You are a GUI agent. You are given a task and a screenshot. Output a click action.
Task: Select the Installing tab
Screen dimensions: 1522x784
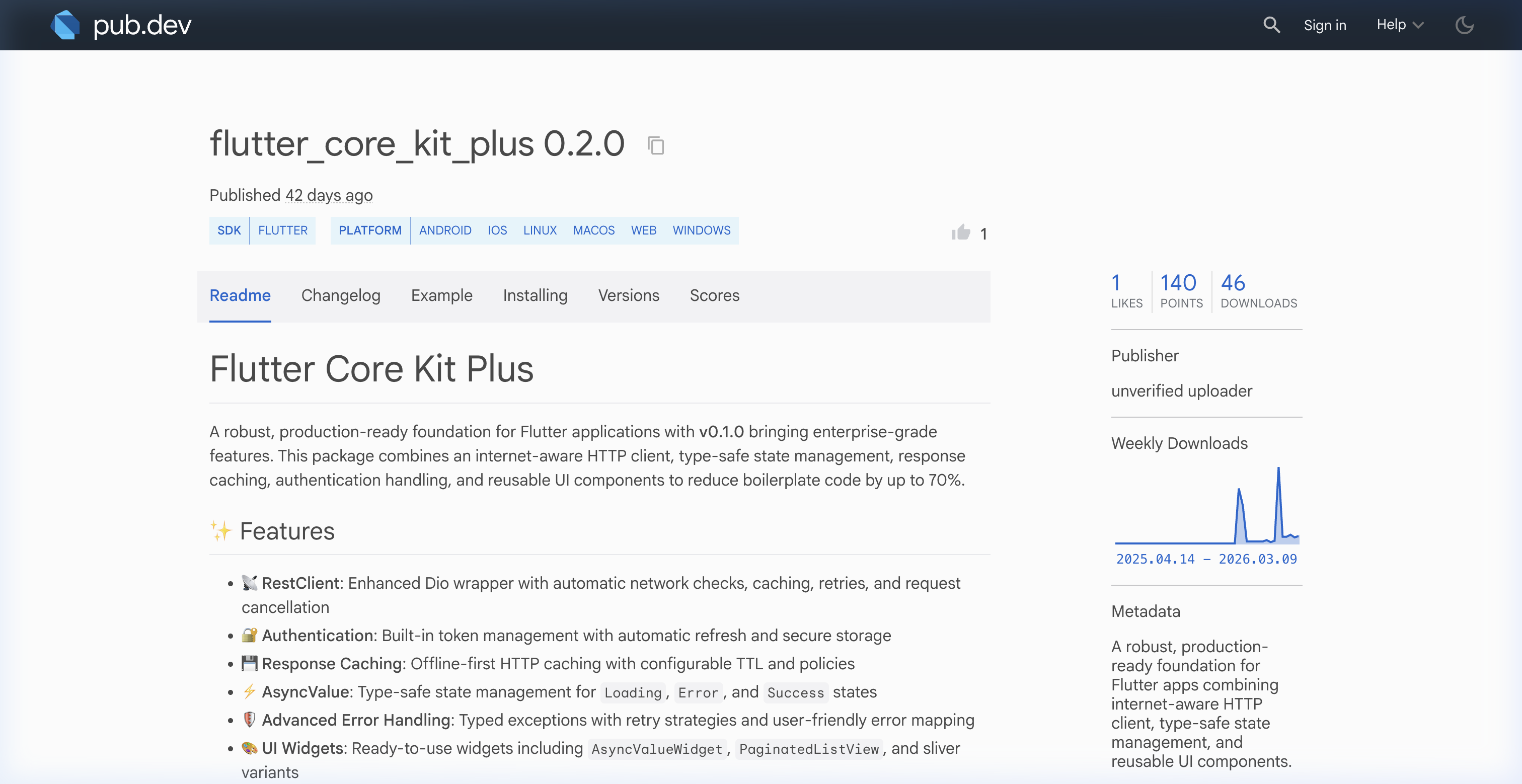pos(535,295)
